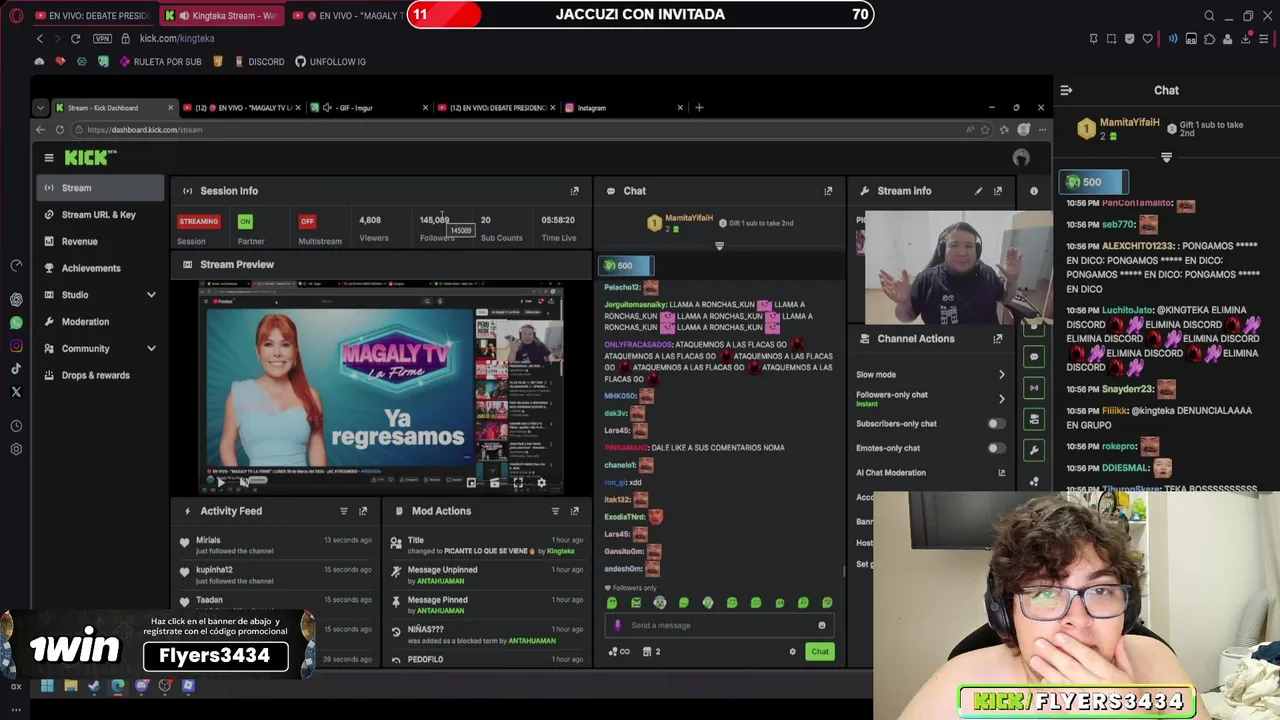Open ChatGPT icon in left sidebar

tap(16, 300)
